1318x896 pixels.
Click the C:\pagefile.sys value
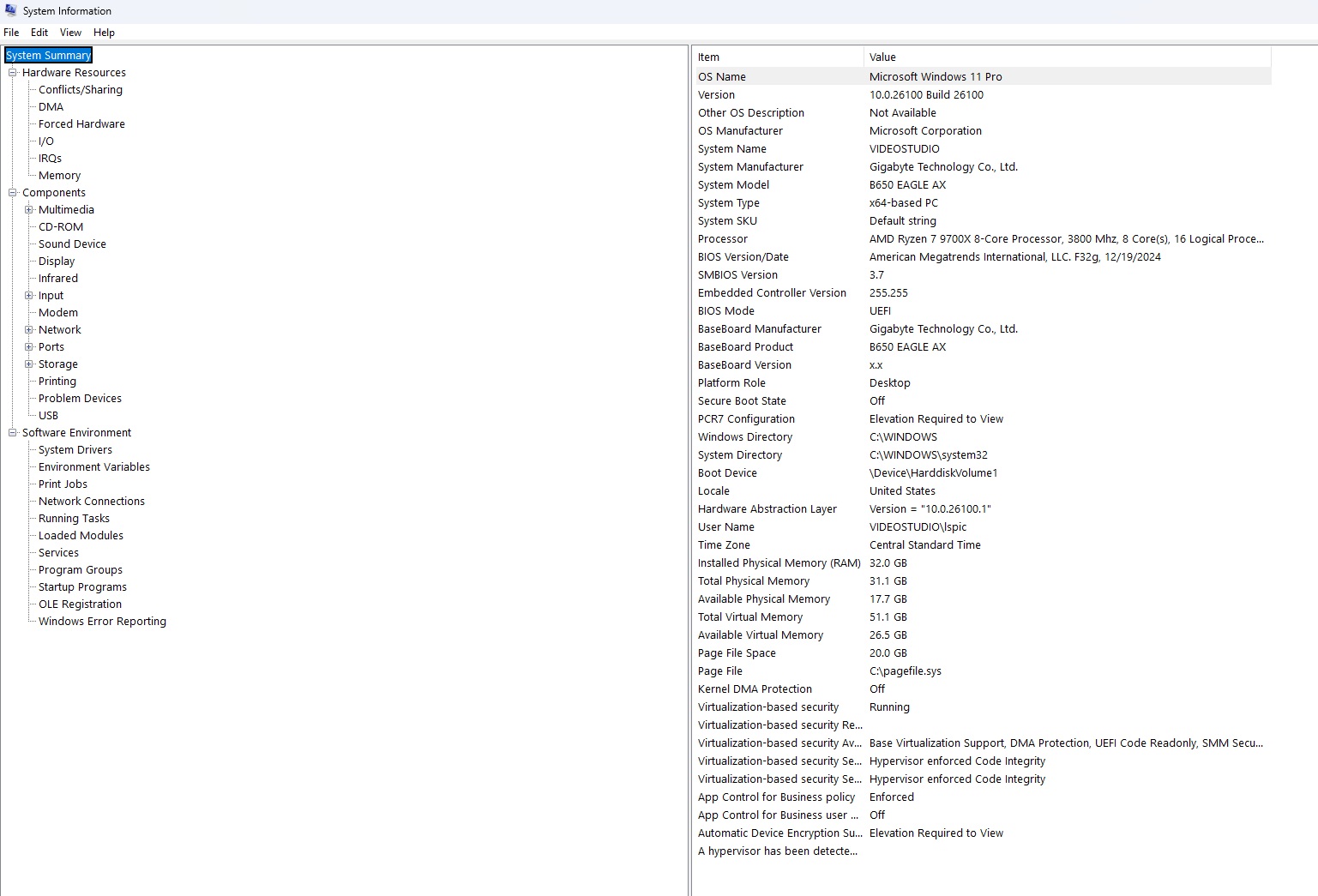(x=905, y=671)
